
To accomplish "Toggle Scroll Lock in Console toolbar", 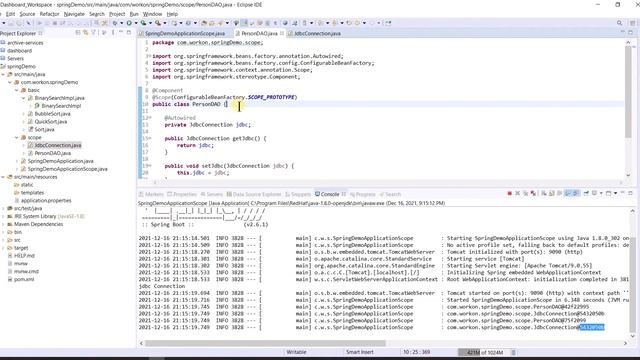I will click(552, 193).
